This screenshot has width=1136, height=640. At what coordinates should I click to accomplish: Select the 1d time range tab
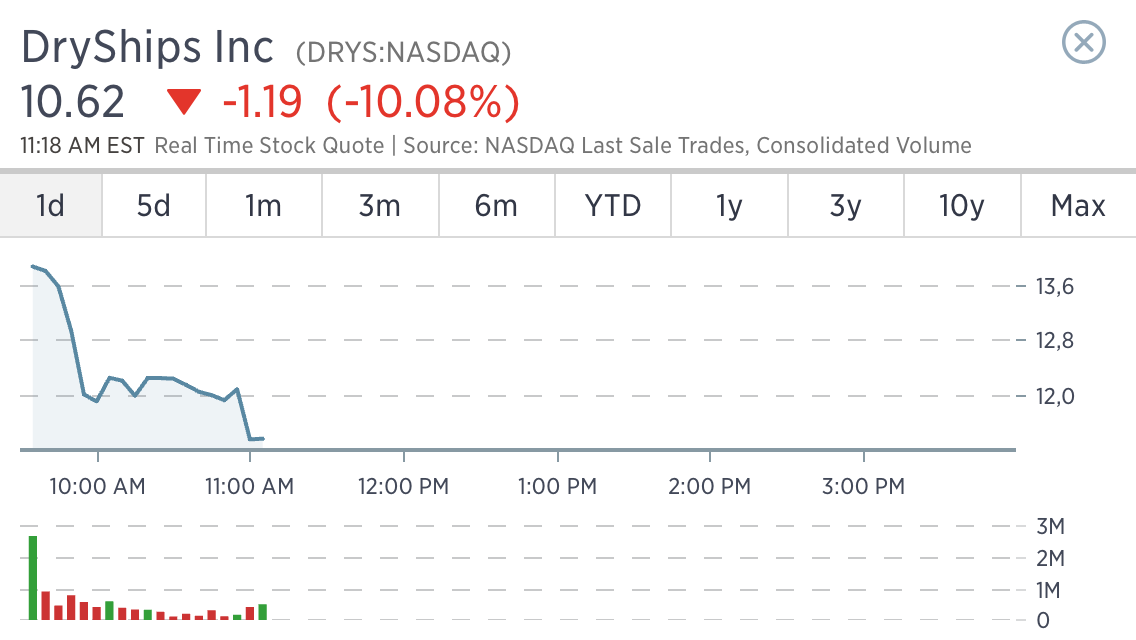(x=51, y=206)
